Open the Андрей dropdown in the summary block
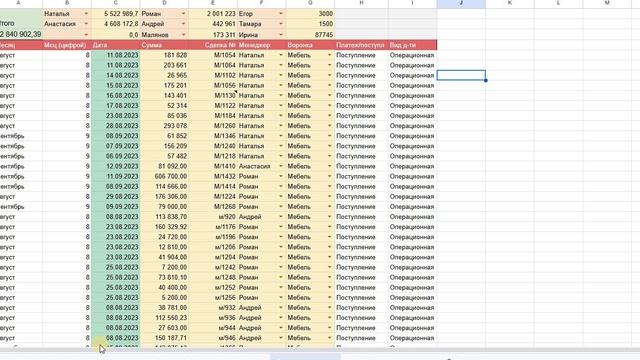The width and height of the screenshot is (640, 360). (x=183, y=24)
